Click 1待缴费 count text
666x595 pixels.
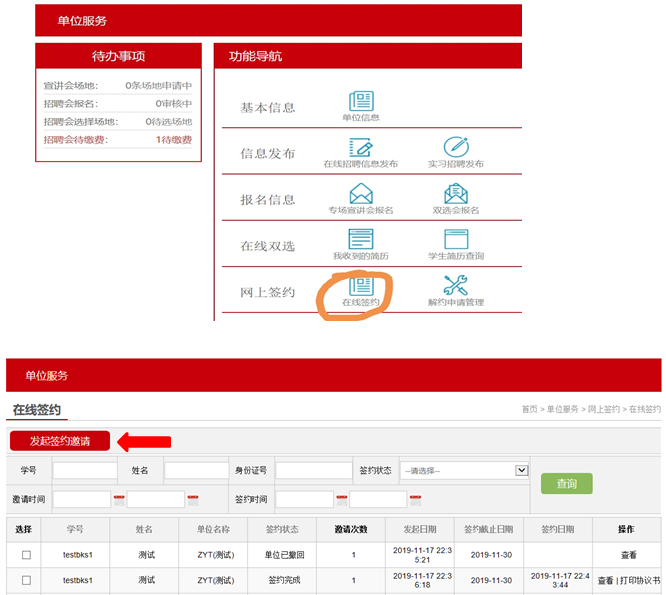pos(174,140)
